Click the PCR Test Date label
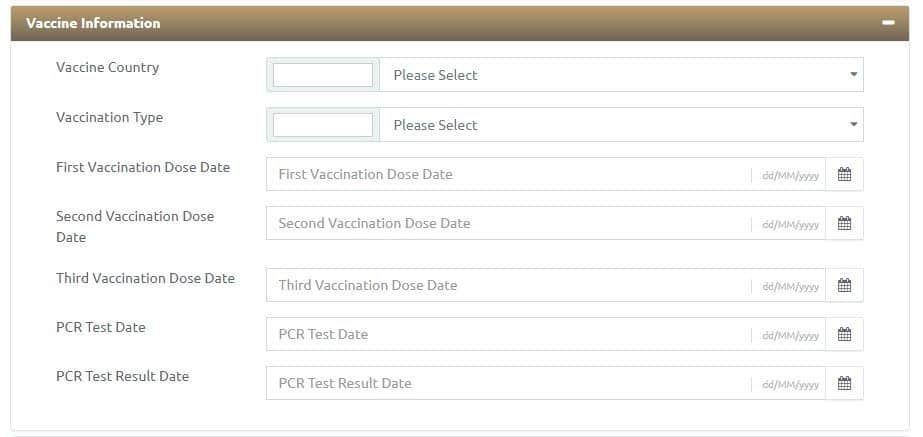923x437 pixels. [101, 327]
